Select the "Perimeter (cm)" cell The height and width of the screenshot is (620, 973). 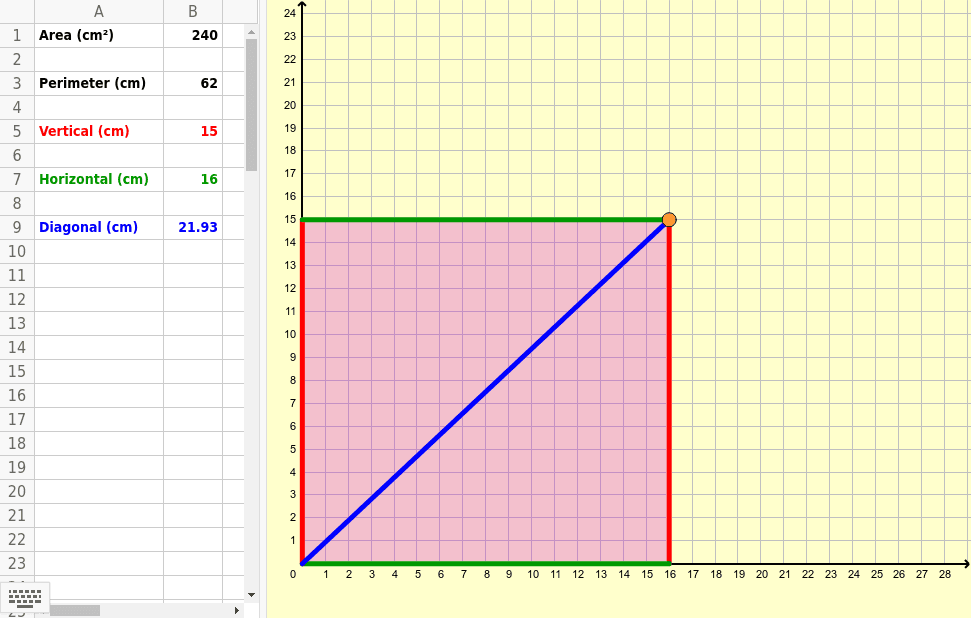99,83
